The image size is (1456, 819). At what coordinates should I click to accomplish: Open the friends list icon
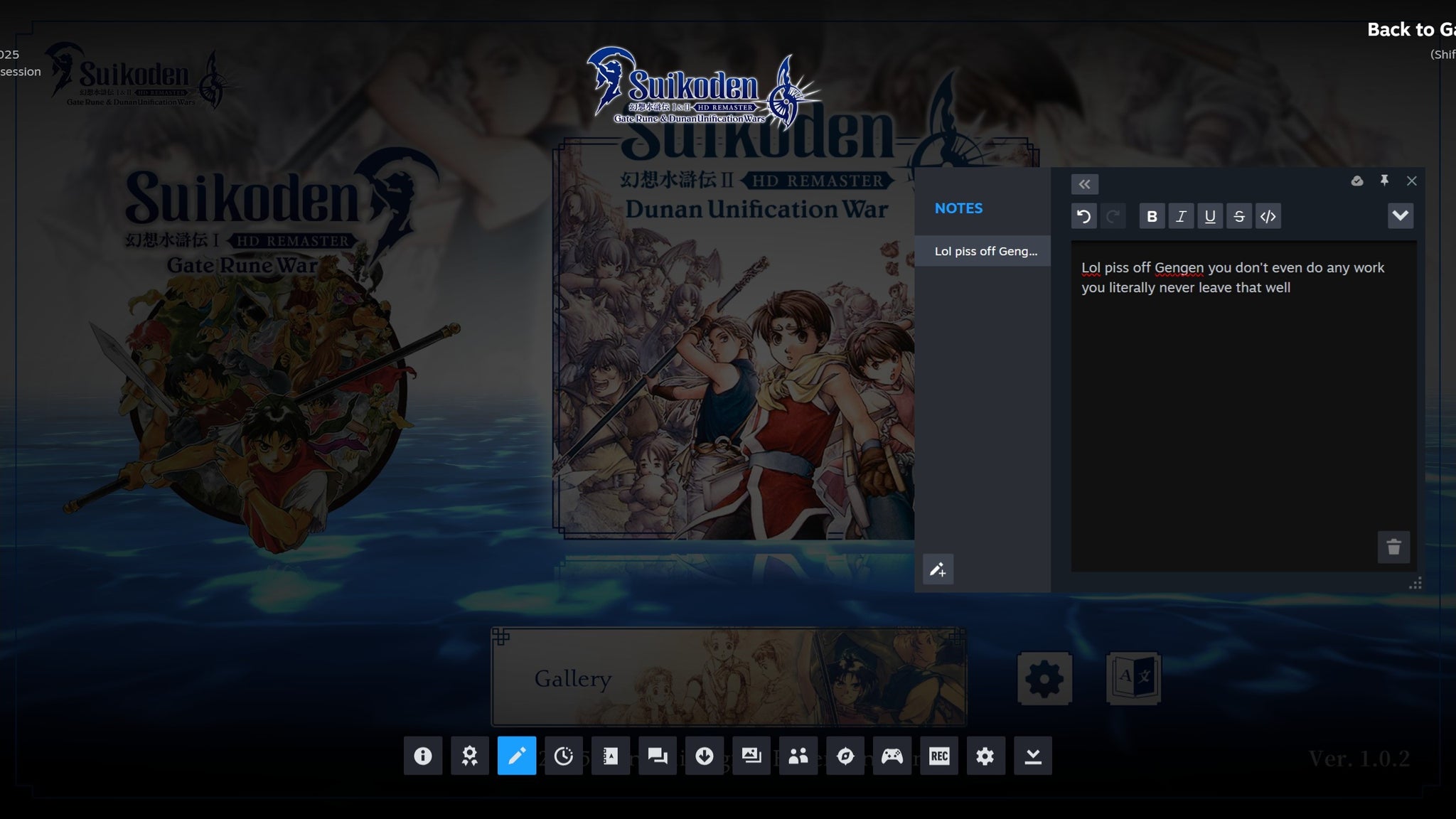pos(799,756)
